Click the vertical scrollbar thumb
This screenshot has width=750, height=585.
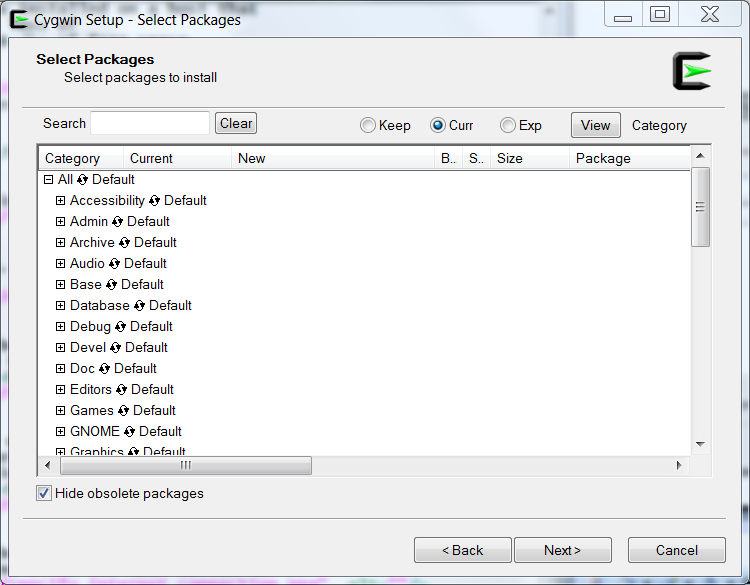click(700, 207)
